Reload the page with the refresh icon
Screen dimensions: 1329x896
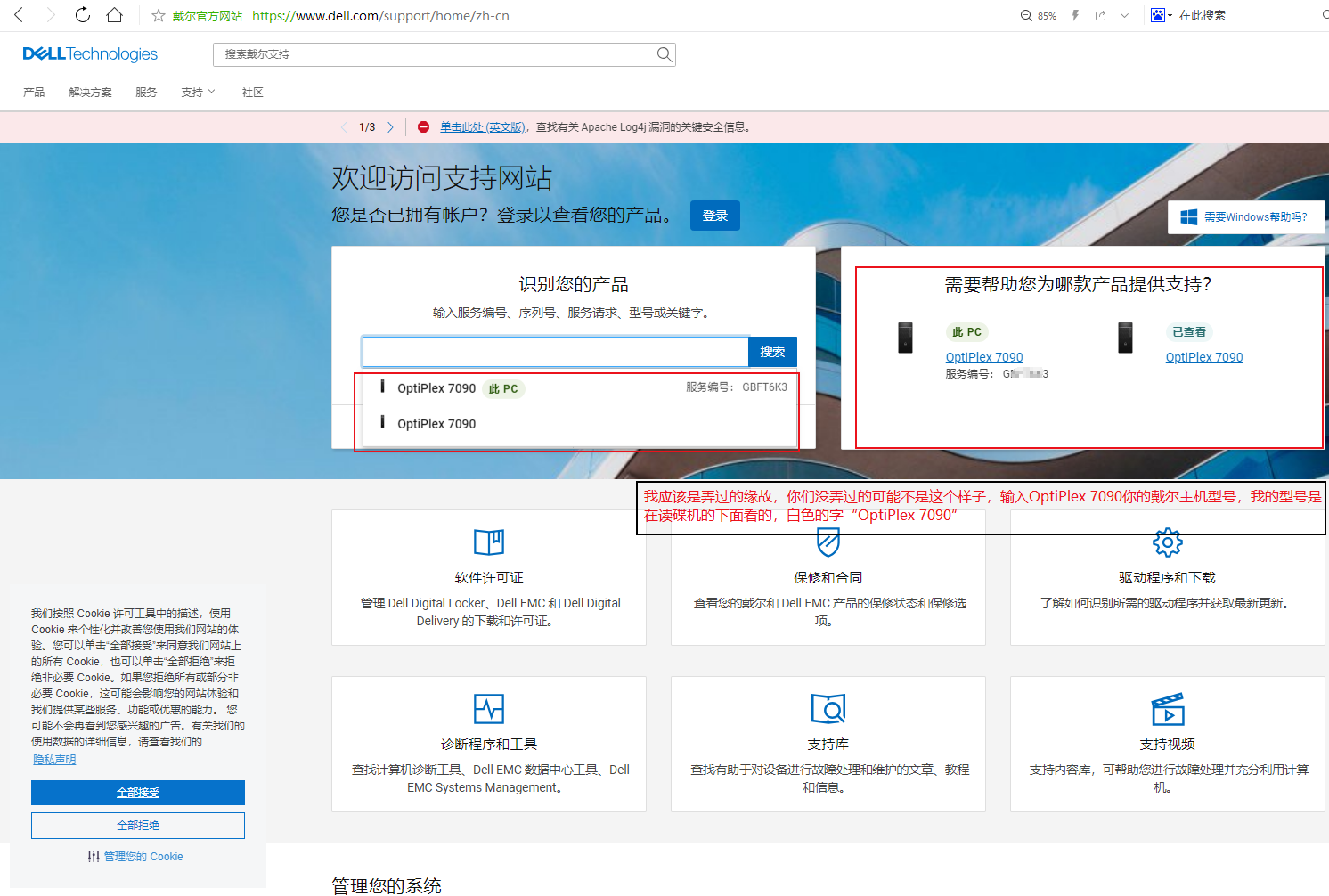(x=83, y=15)
